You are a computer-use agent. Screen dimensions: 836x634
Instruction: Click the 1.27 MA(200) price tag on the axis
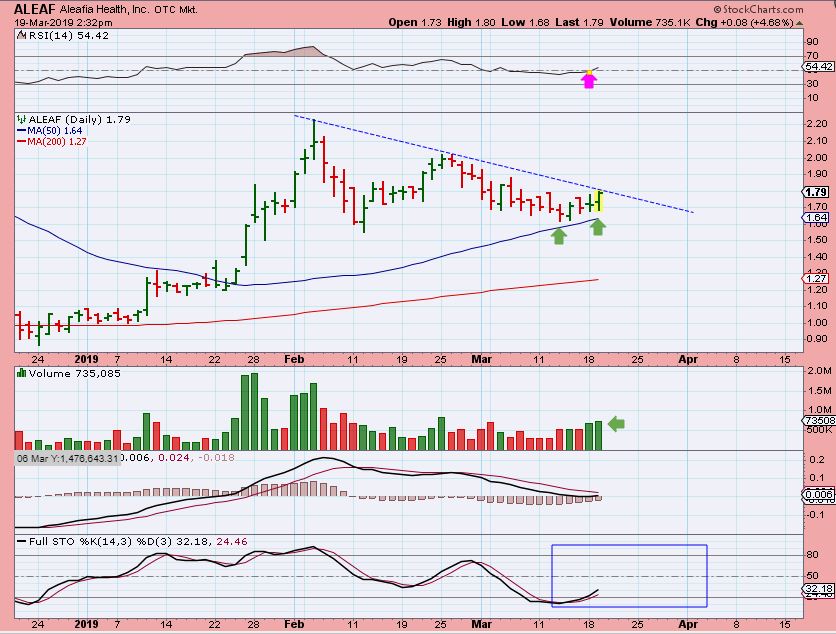tap(816, 278)
